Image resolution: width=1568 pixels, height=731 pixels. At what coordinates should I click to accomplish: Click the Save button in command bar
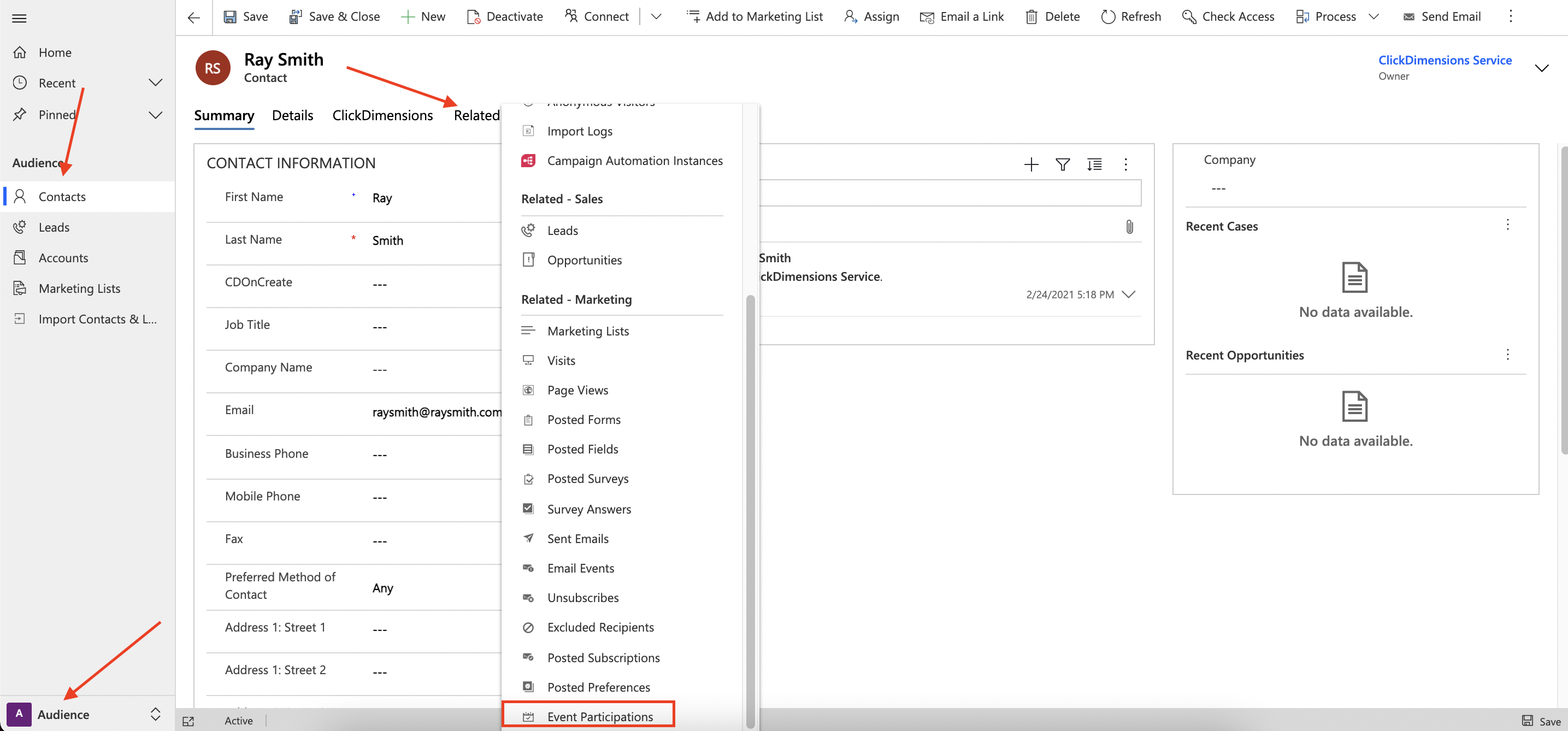[x=245, y=17]
